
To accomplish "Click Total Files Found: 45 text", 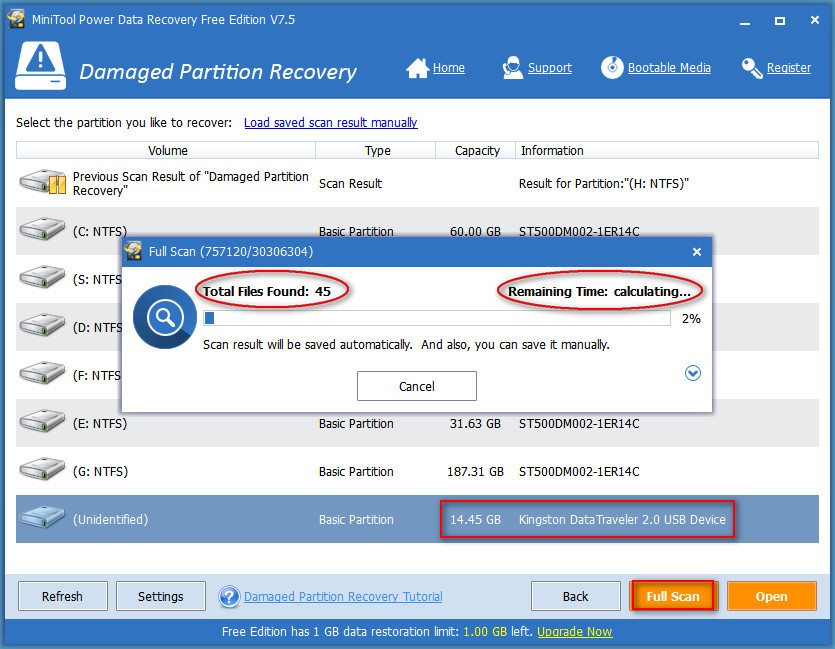I will [x=267, y=291].
